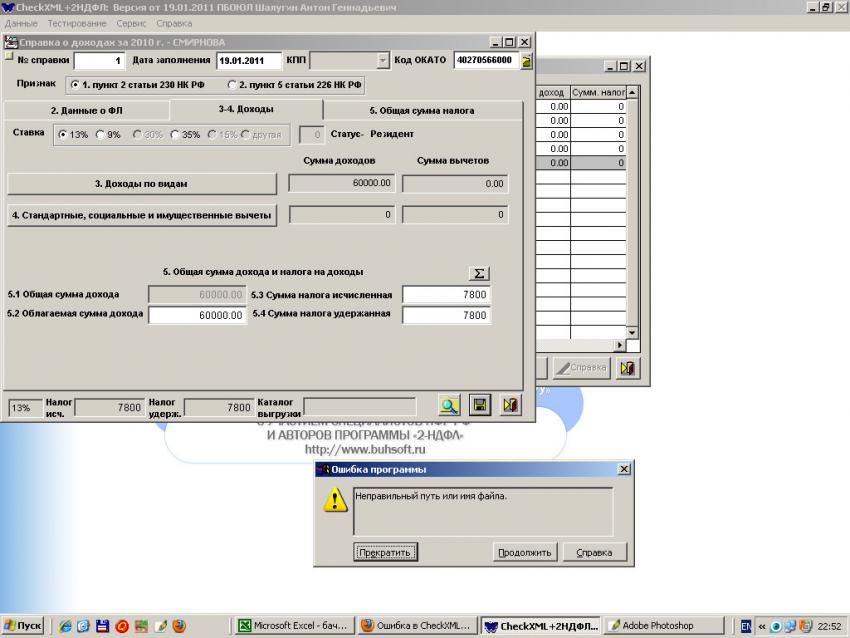Click the Прекратить button in error dialog
Image resolution: width=850 pixels, height=638 pixels.
point(385,552)
